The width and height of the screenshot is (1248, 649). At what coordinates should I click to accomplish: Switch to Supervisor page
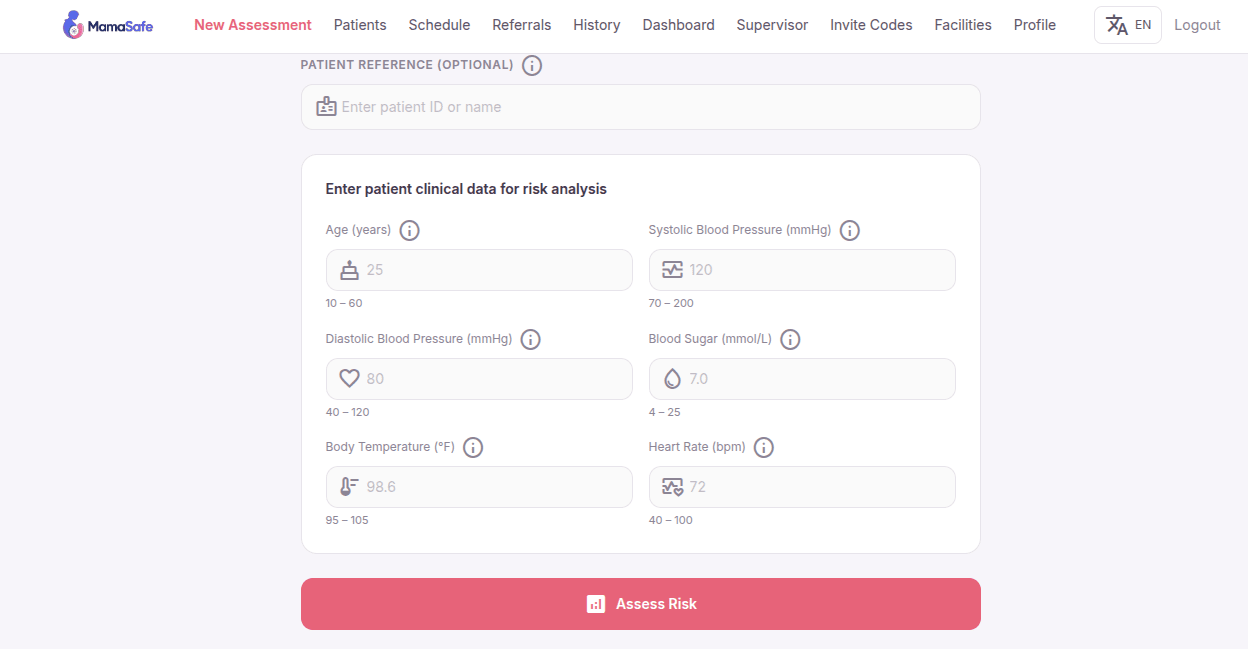(x=772, y=25)
